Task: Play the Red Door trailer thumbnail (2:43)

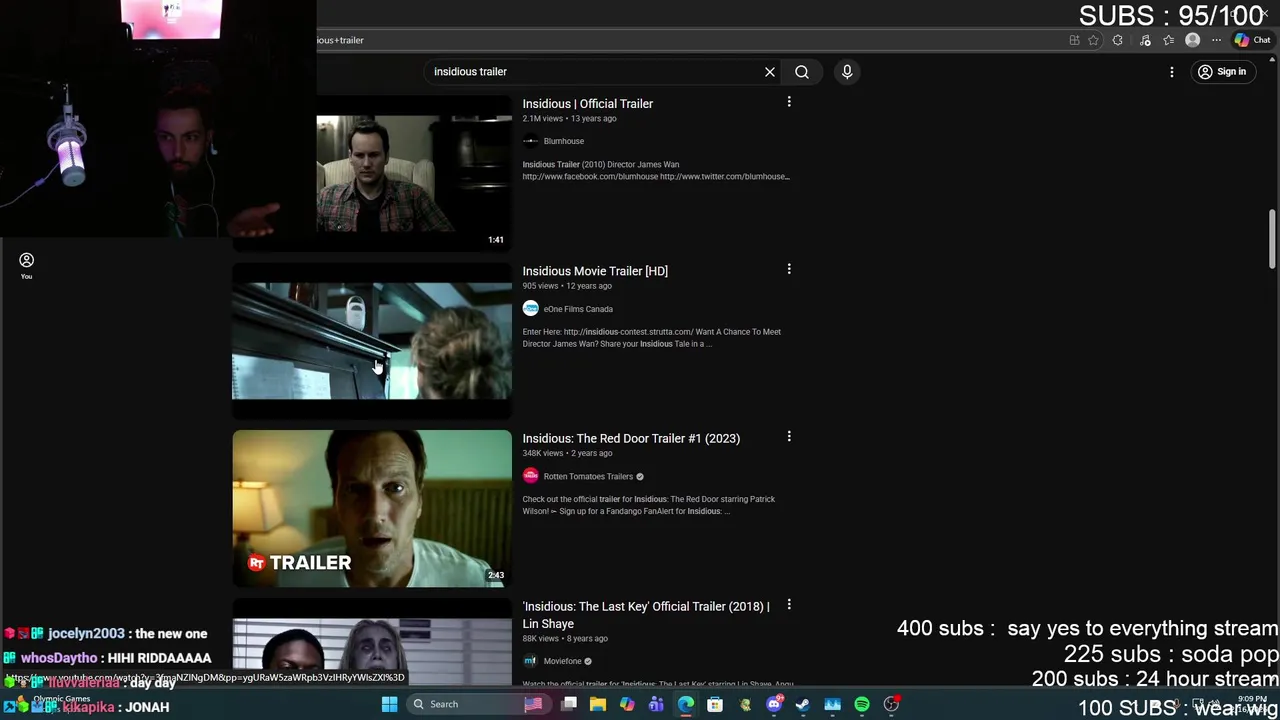Action: point(372,508)
